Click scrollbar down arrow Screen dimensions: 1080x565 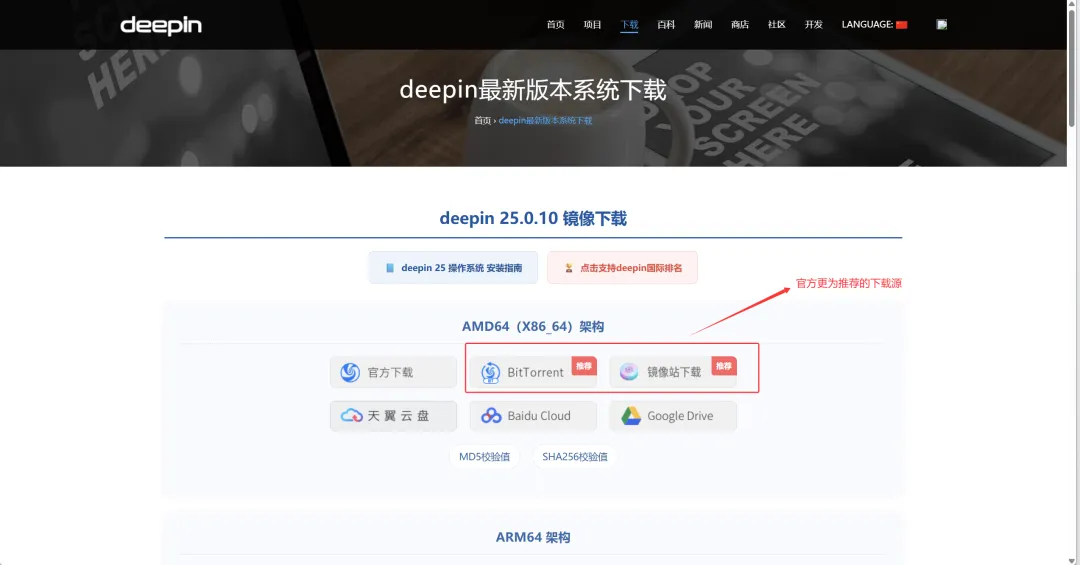[1072, 560]
